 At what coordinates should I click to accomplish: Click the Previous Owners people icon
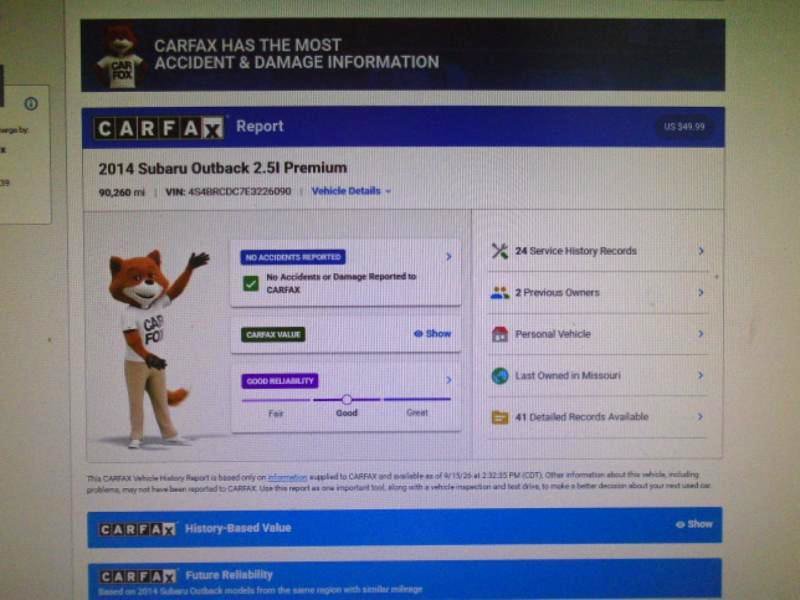(x=499, y=293)
